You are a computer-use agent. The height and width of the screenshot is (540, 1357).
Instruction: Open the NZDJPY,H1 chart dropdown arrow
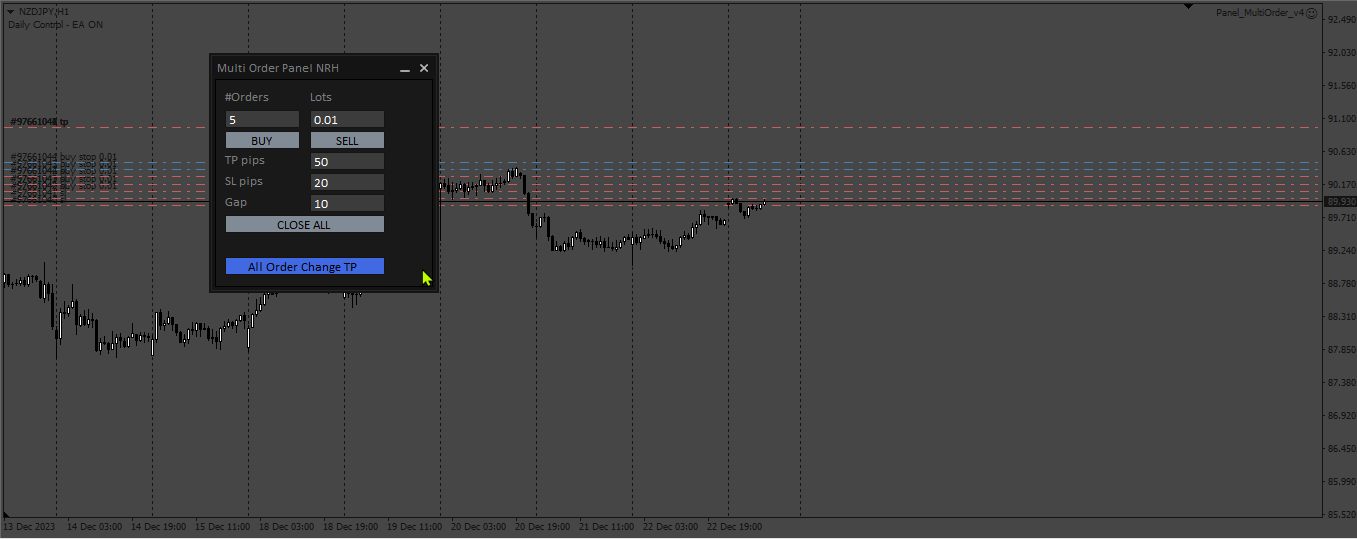click(10, 11)
